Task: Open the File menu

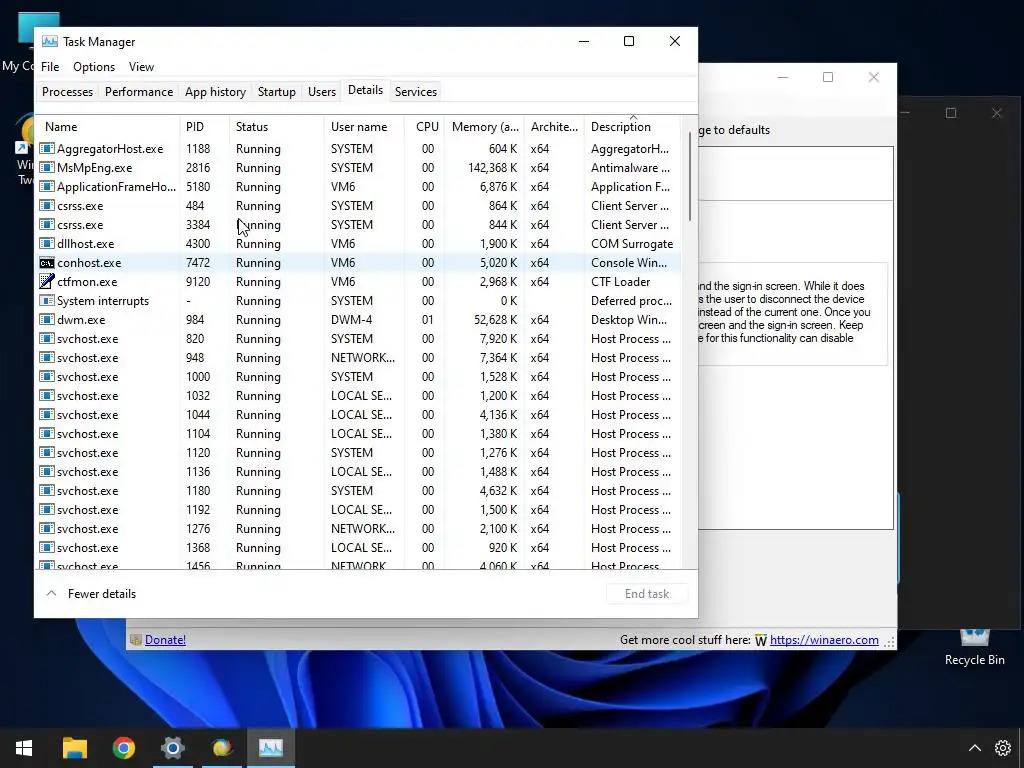Action: pyautogui.click(x=50, y=67)
